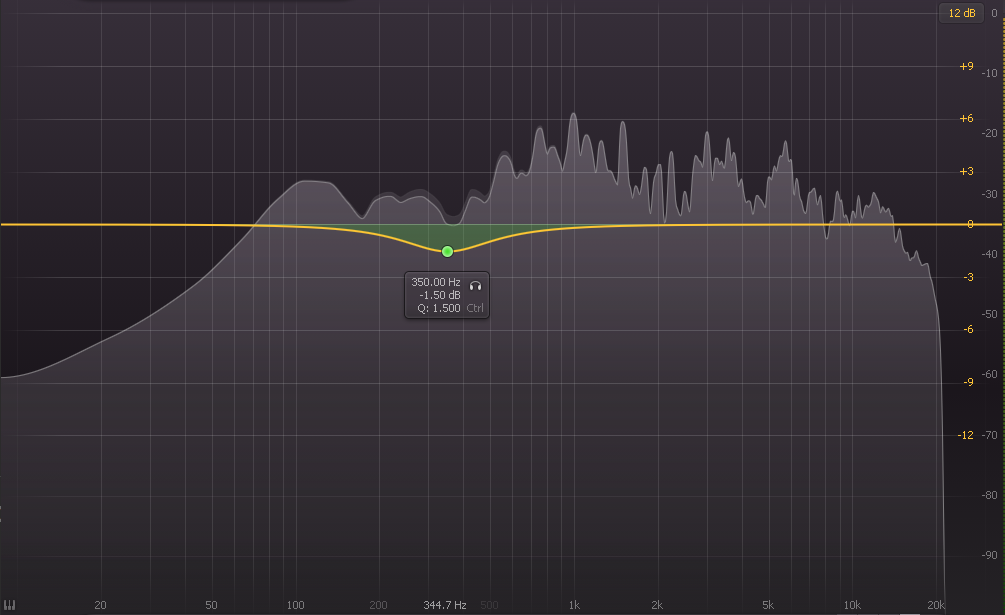Open the 12 dB display range menu

[x=962, y=13]
